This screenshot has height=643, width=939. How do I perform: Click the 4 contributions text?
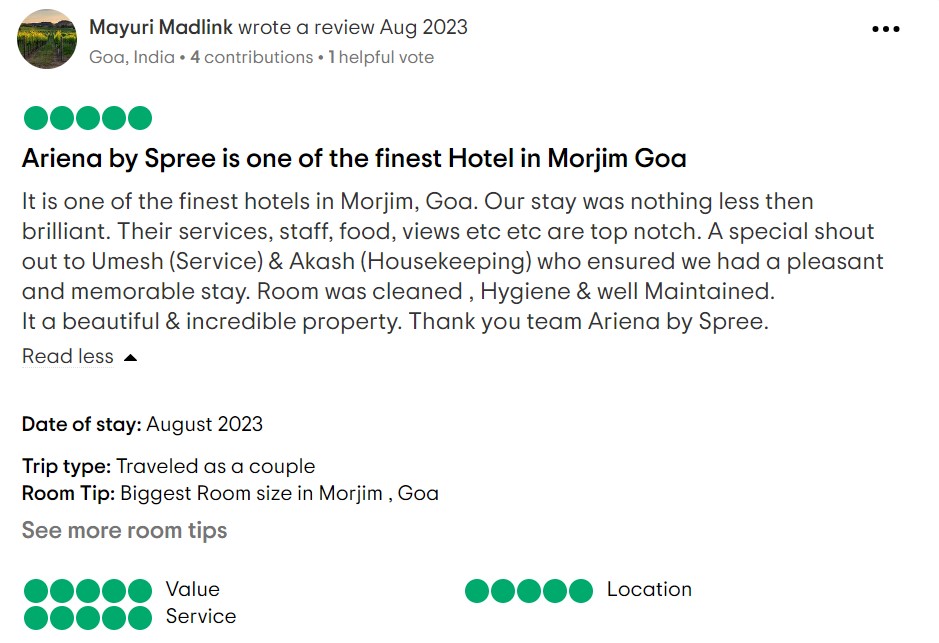click(251, 57)
